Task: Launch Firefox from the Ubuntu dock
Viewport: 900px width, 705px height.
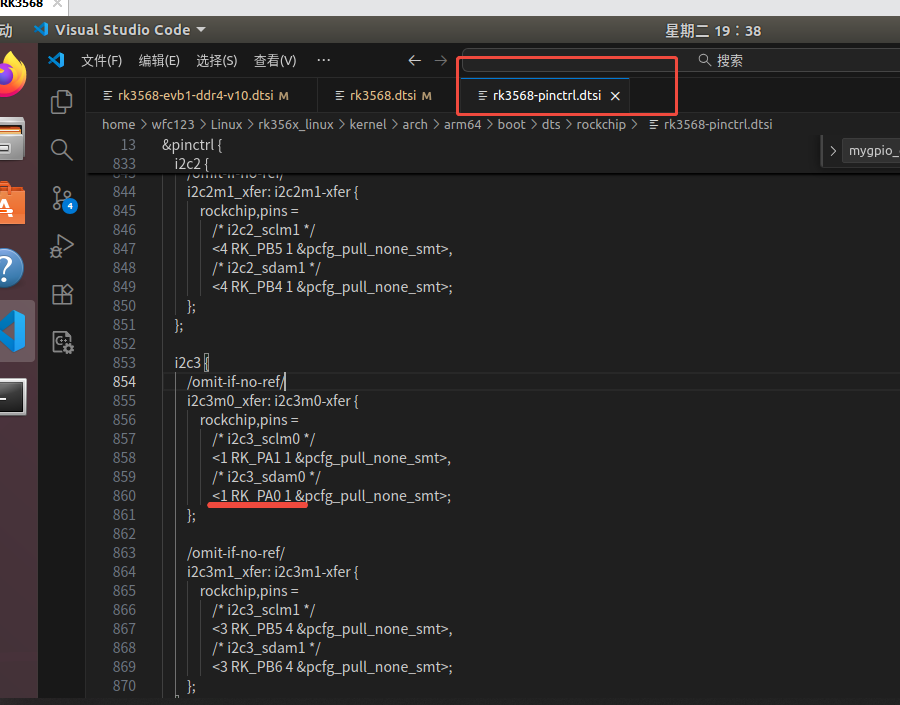Action: point(13,75)
